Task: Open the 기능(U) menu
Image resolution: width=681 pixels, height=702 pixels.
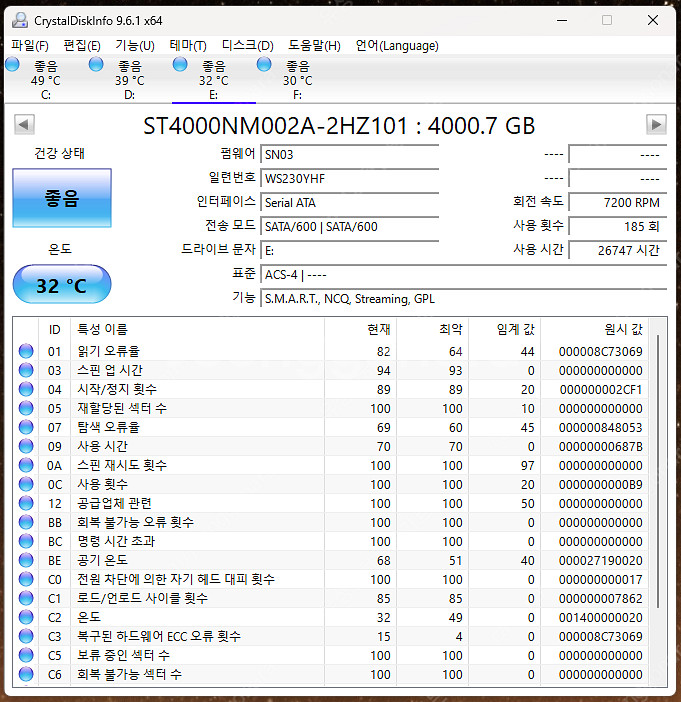Action: tap(135, 45)
